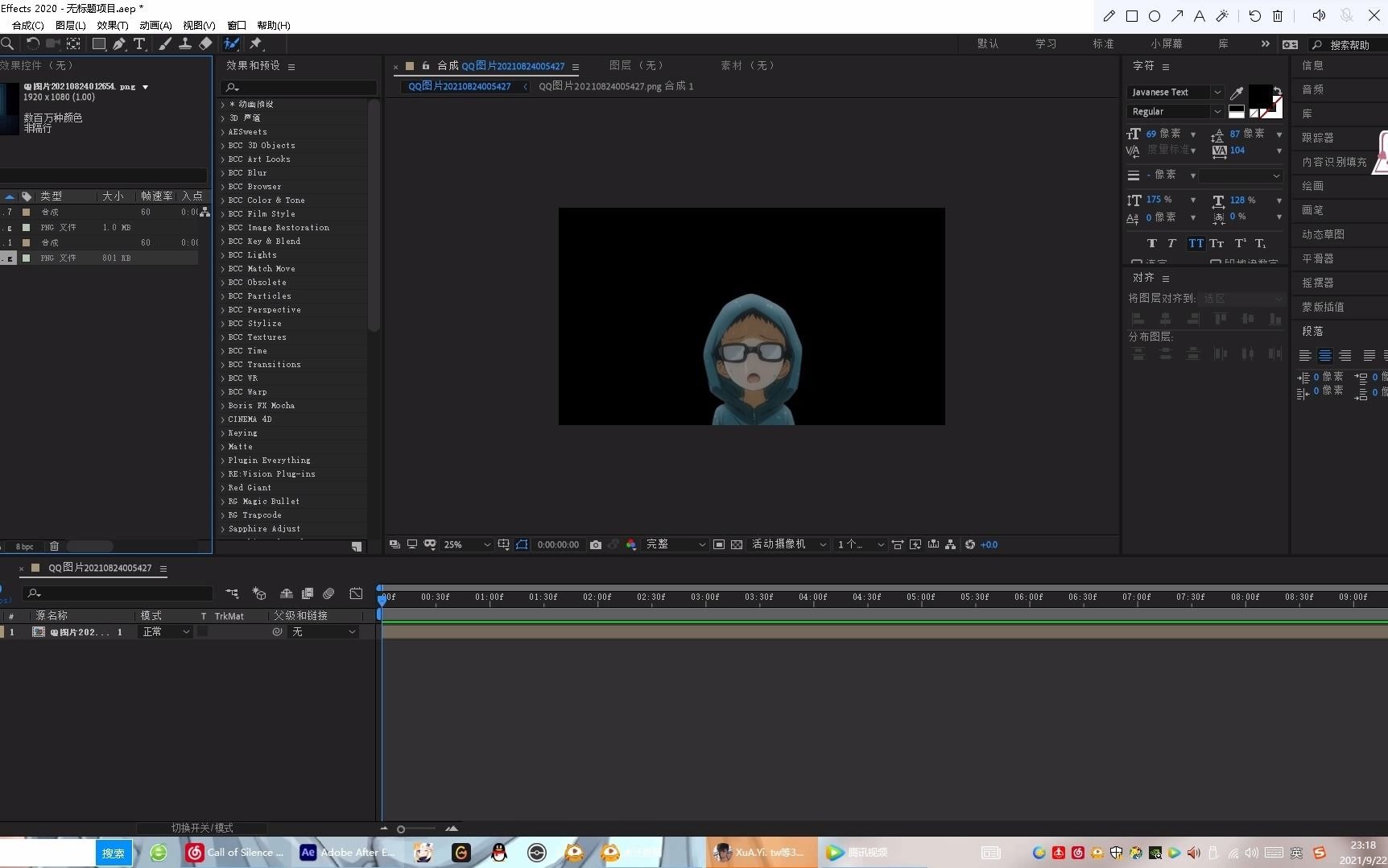Click the mask and shape path visibility icon

pos(522,544)
